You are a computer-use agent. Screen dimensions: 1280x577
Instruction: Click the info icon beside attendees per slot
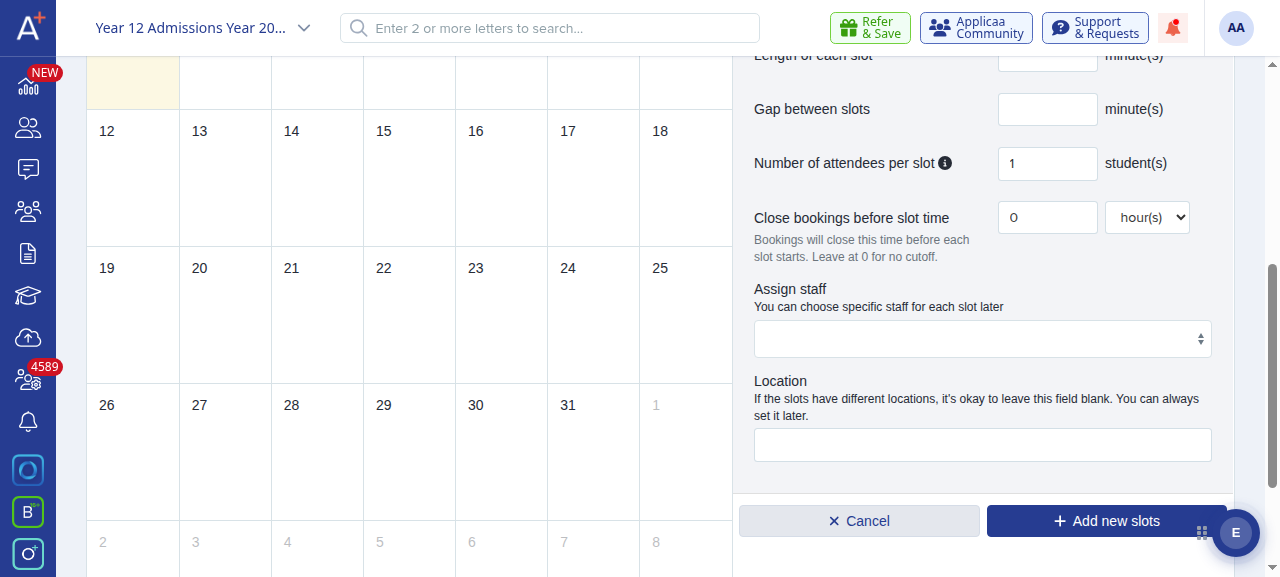[945, 163]
